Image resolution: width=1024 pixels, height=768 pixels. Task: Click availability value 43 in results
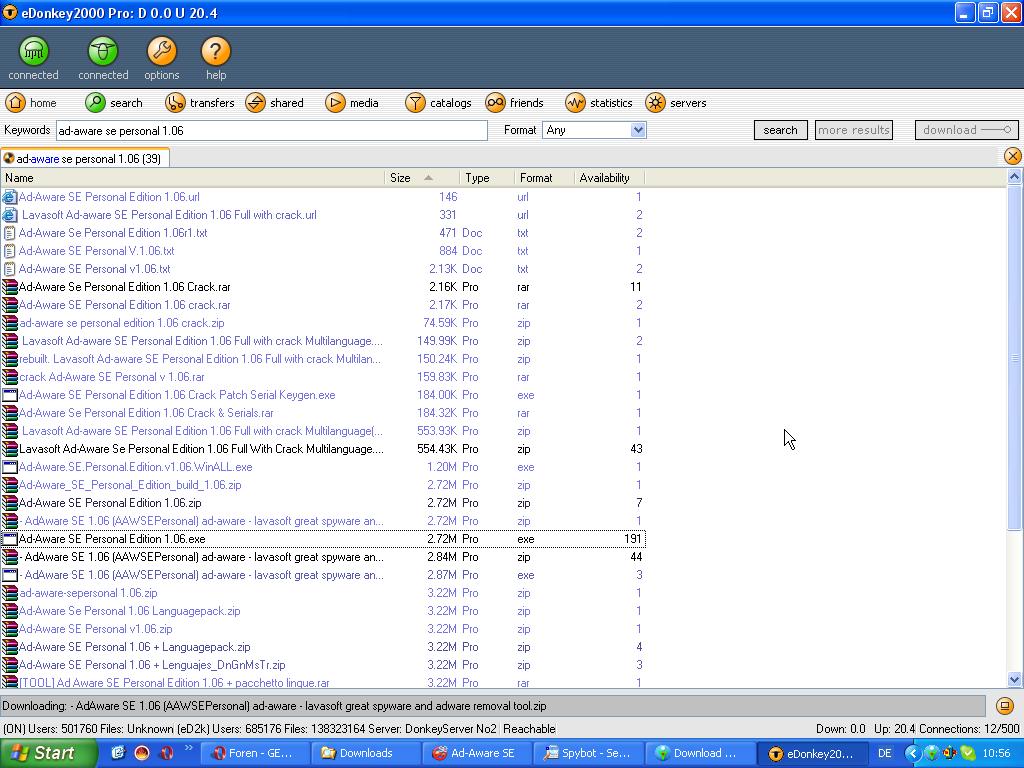click(636, 449)
